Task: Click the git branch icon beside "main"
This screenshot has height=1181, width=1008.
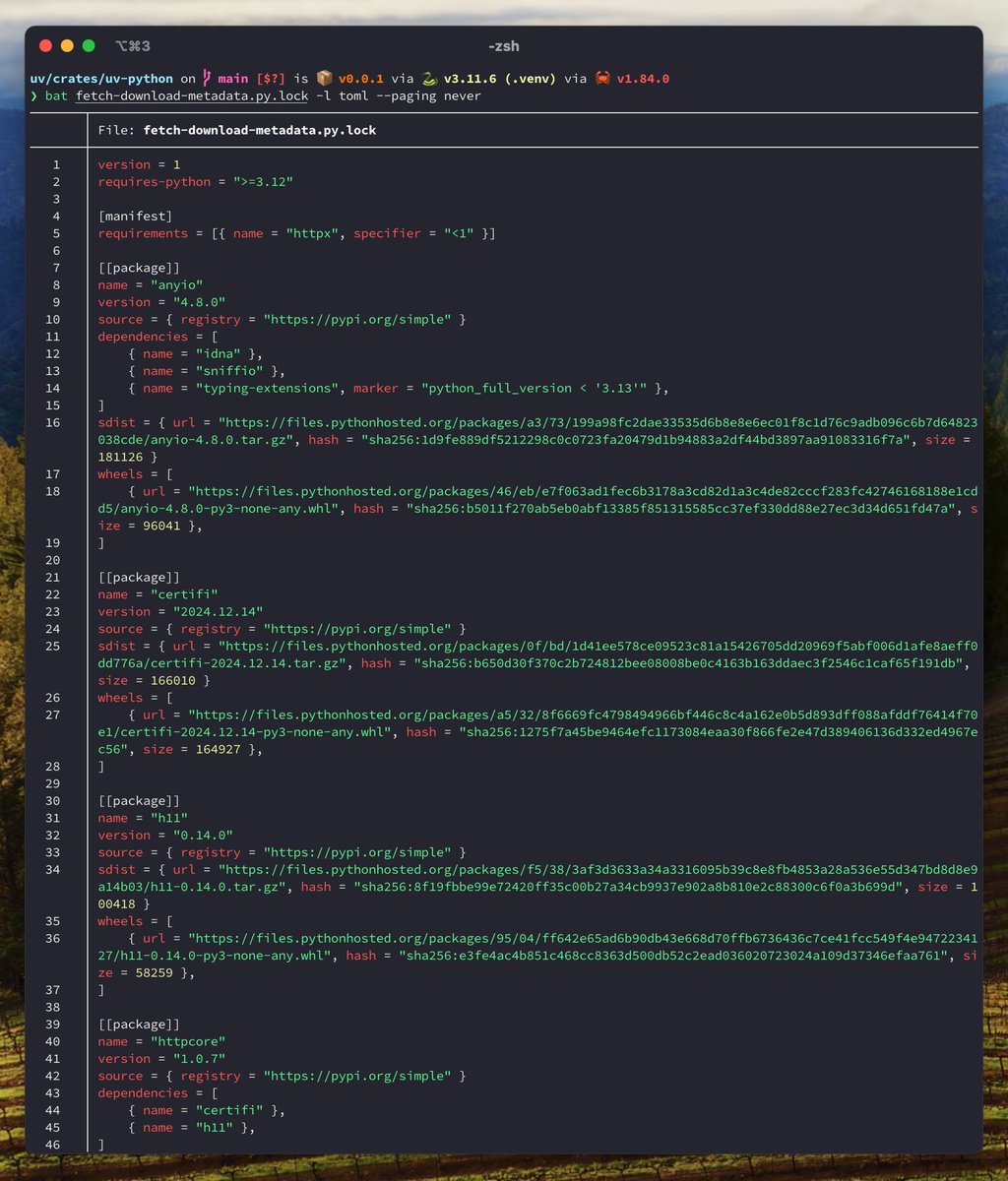Action: tap(210, 77)
